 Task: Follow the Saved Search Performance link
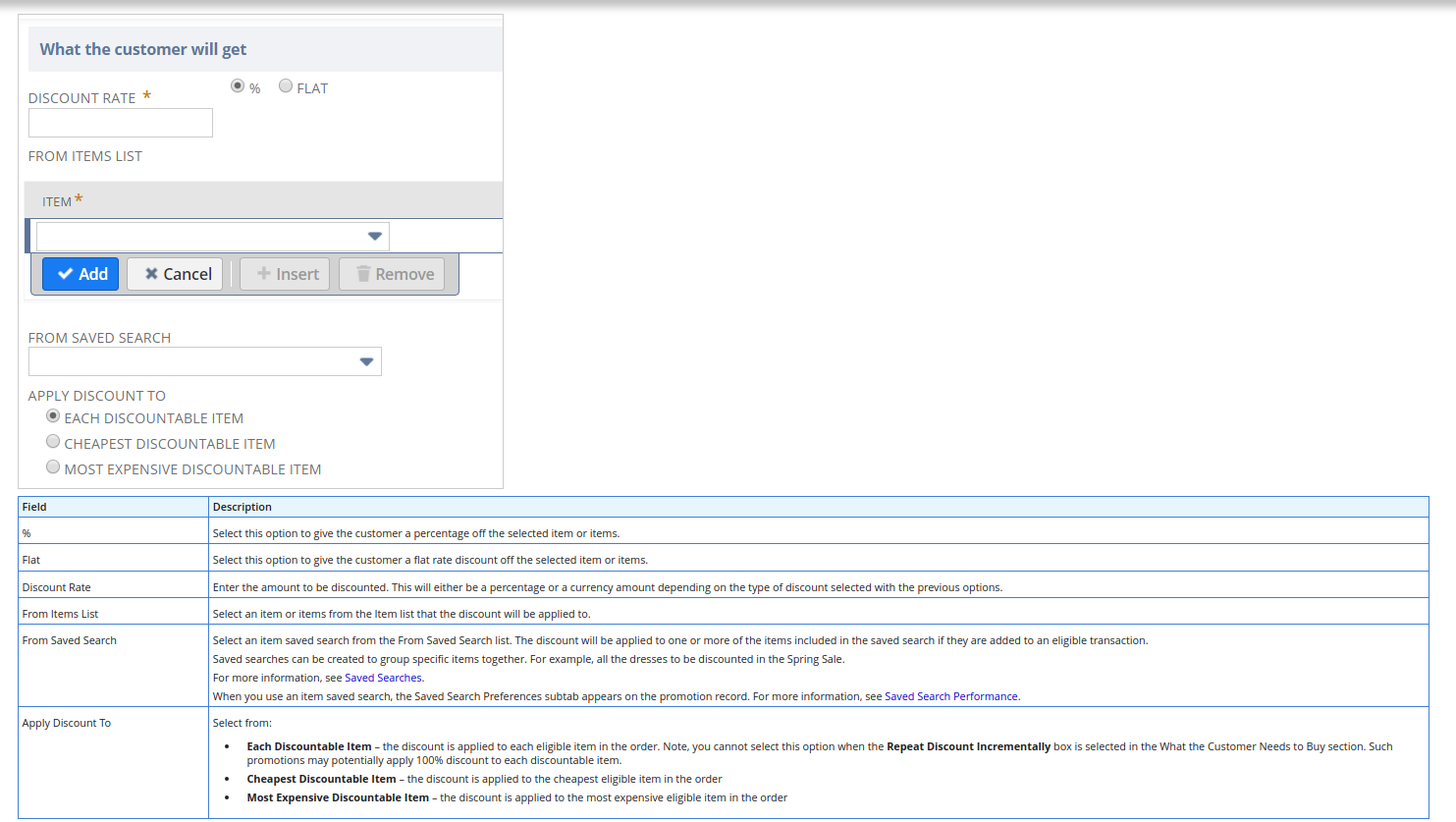(950, 696)
